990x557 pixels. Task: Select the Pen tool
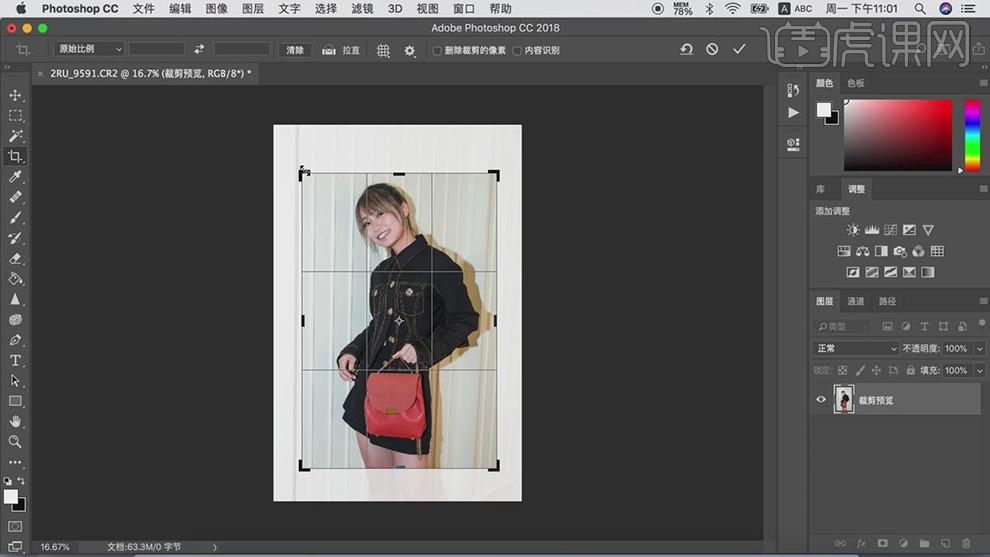tap(15, 340)
